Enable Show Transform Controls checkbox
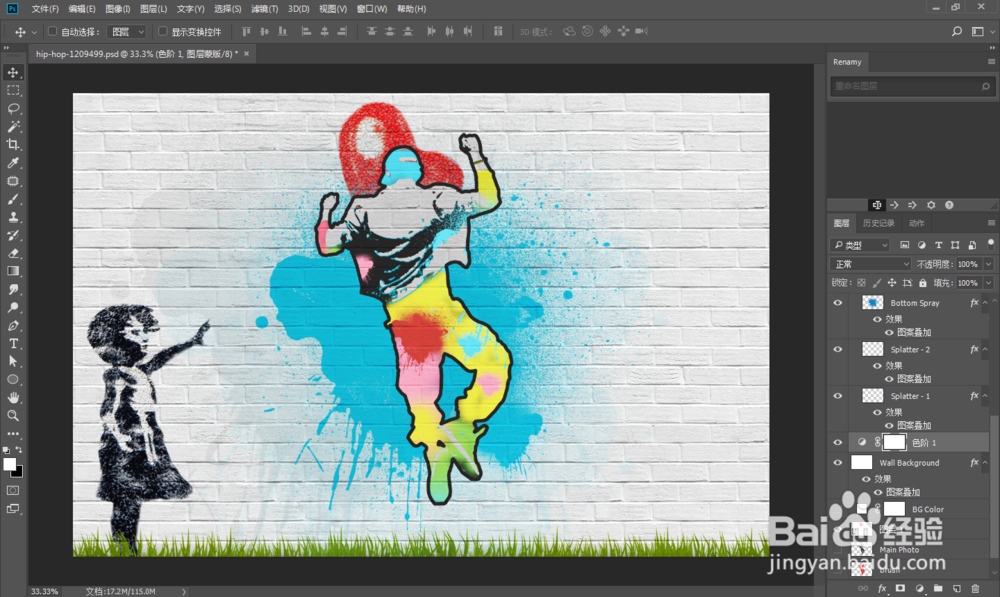Image resolution: width=1000 pixels, height=597 pixels. coord(163,31)
